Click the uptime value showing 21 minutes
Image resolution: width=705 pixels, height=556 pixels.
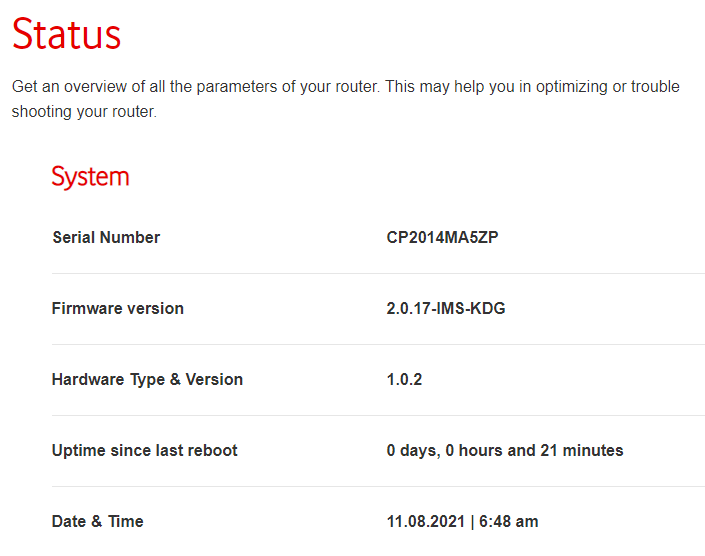[505, 451]
